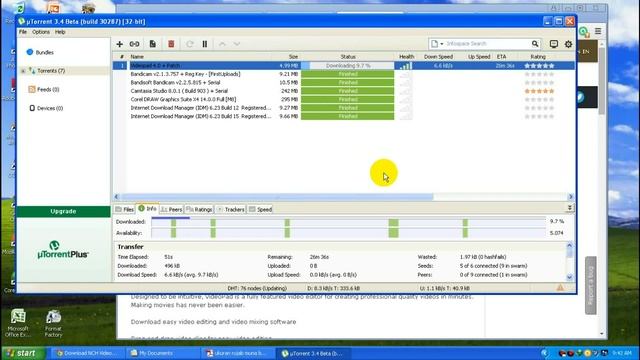Click the Start Torrent icon
Image resolution: width=640 pixels, height=360 pixels.
pos(189,44)
